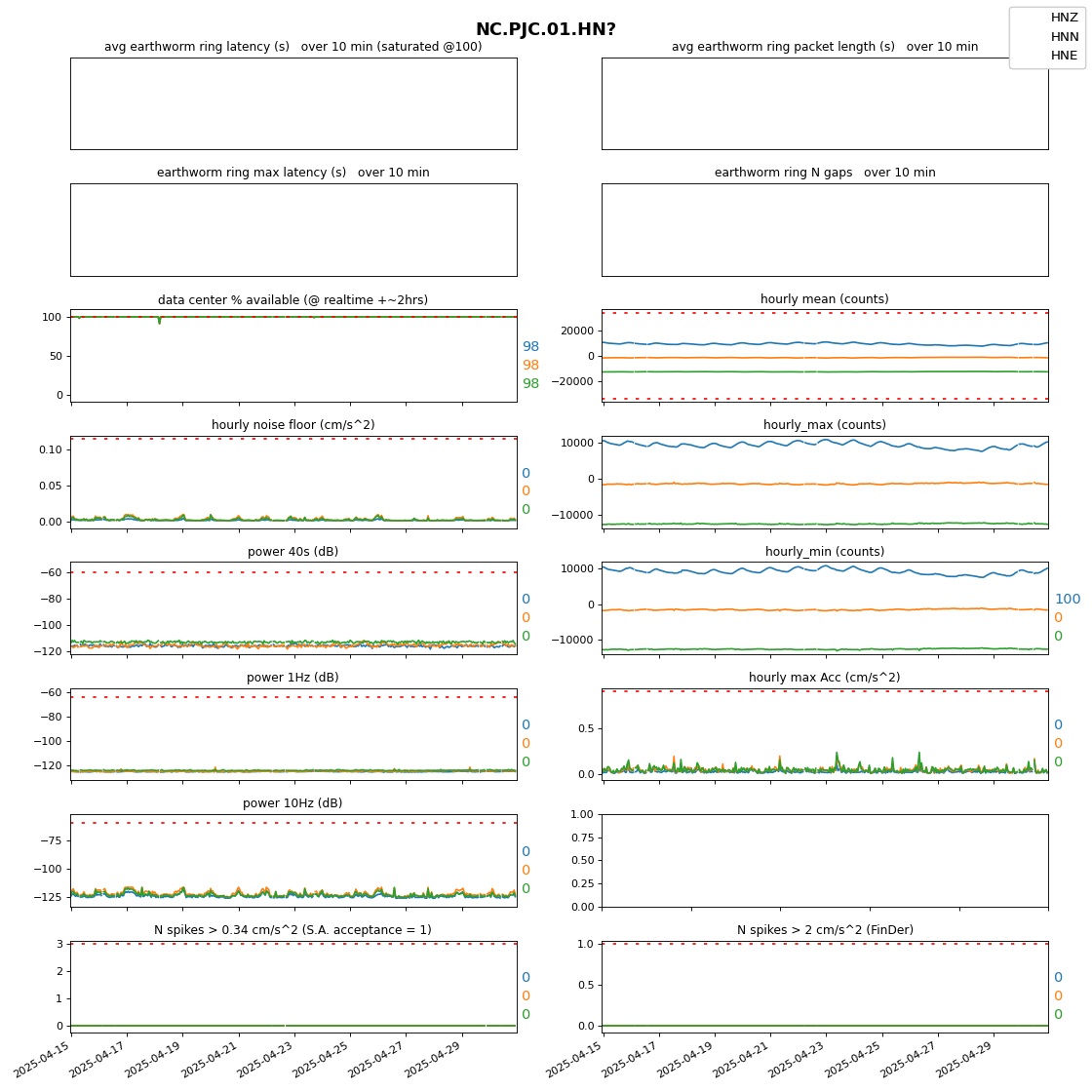Viewport: 1092px width, 1092px height.
Task: Click the green 98 value beside data center plot
Action: pos(530,384)
